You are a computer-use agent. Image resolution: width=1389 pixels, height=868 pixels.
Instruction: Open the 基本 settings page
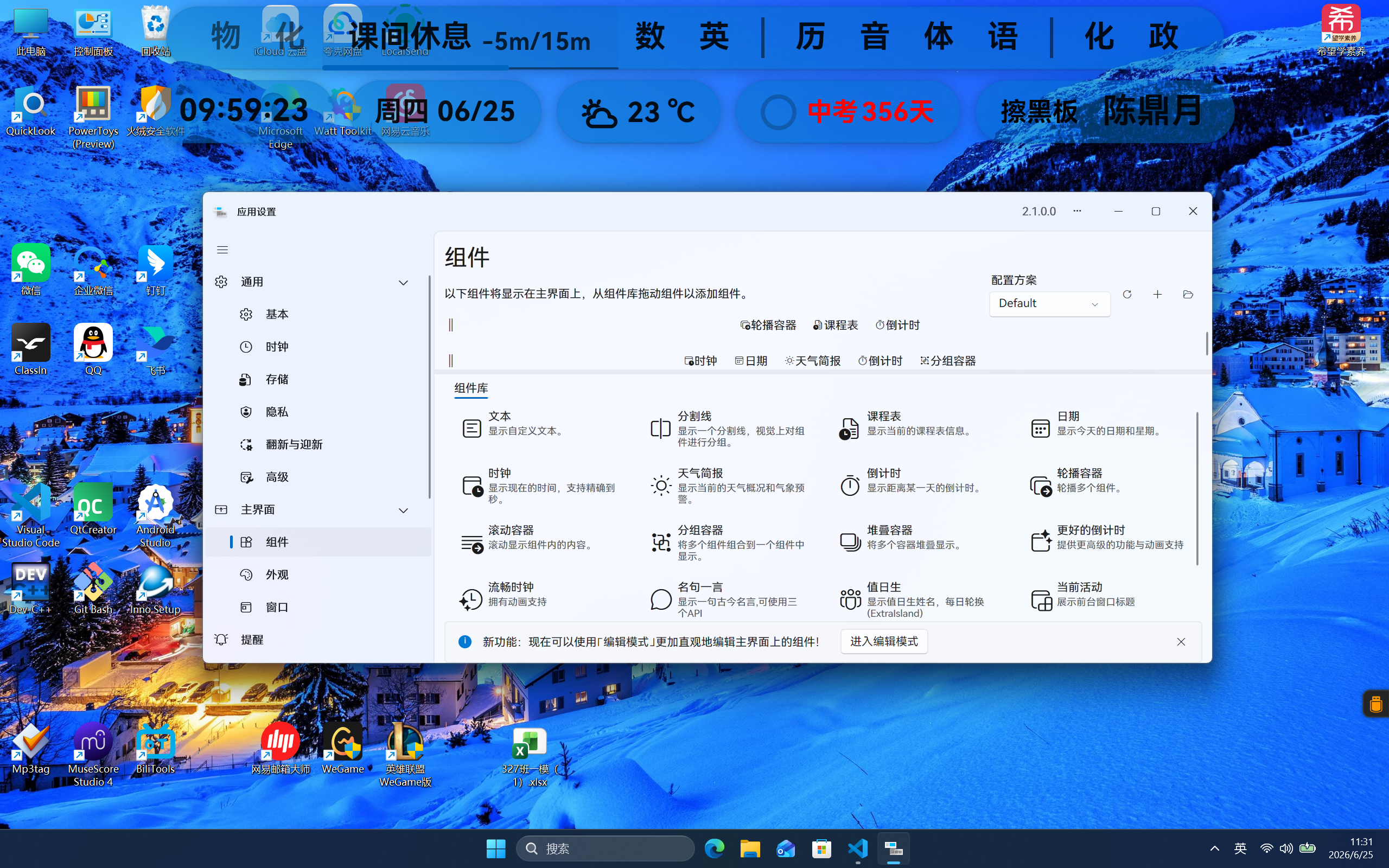point(318,315)
